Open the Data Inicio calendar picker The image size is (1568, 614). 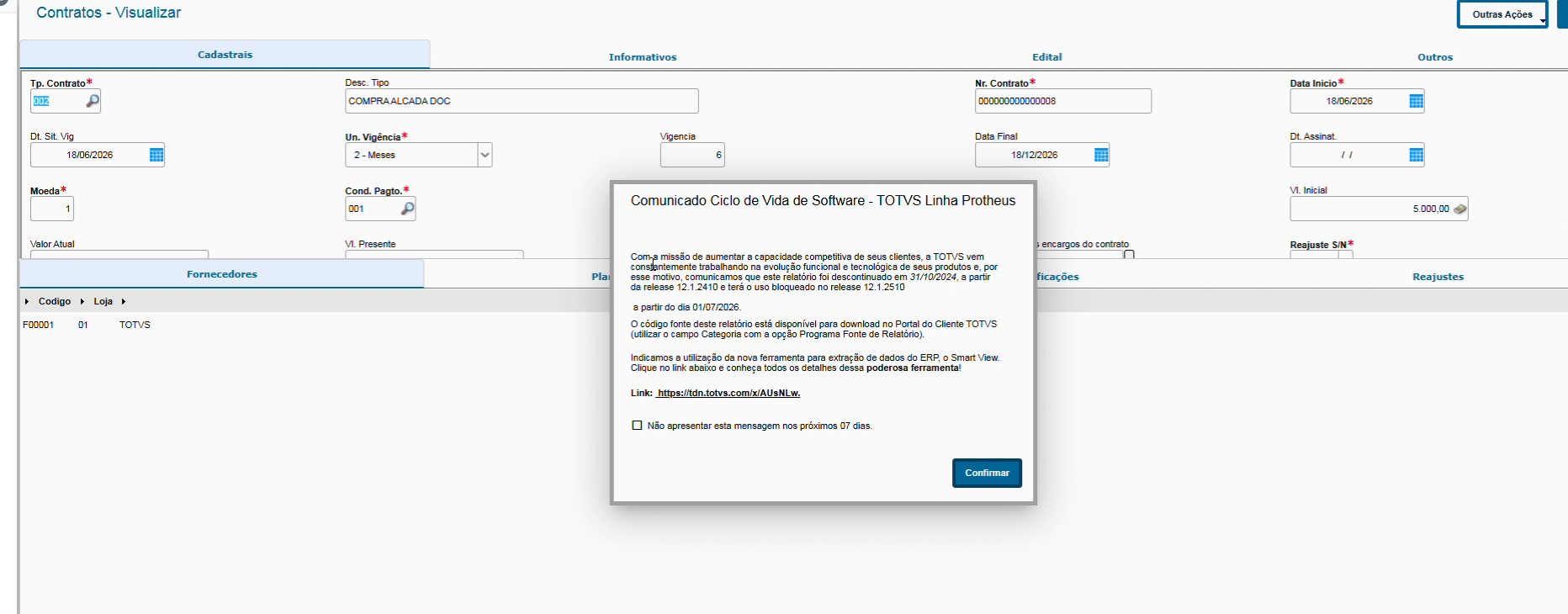(1417, 101)
